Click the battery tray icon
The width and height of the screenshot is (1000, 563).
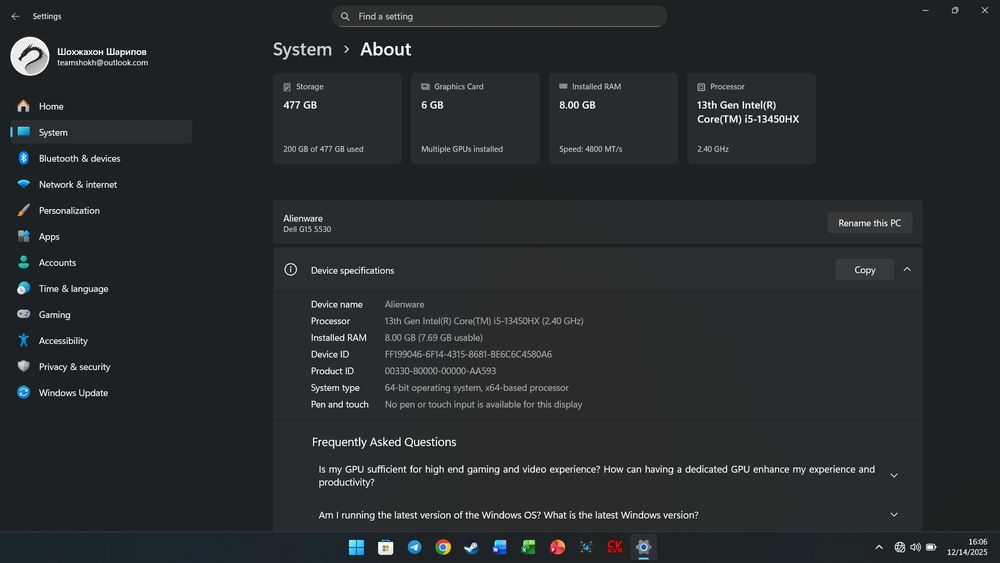(x=931, y=547)
